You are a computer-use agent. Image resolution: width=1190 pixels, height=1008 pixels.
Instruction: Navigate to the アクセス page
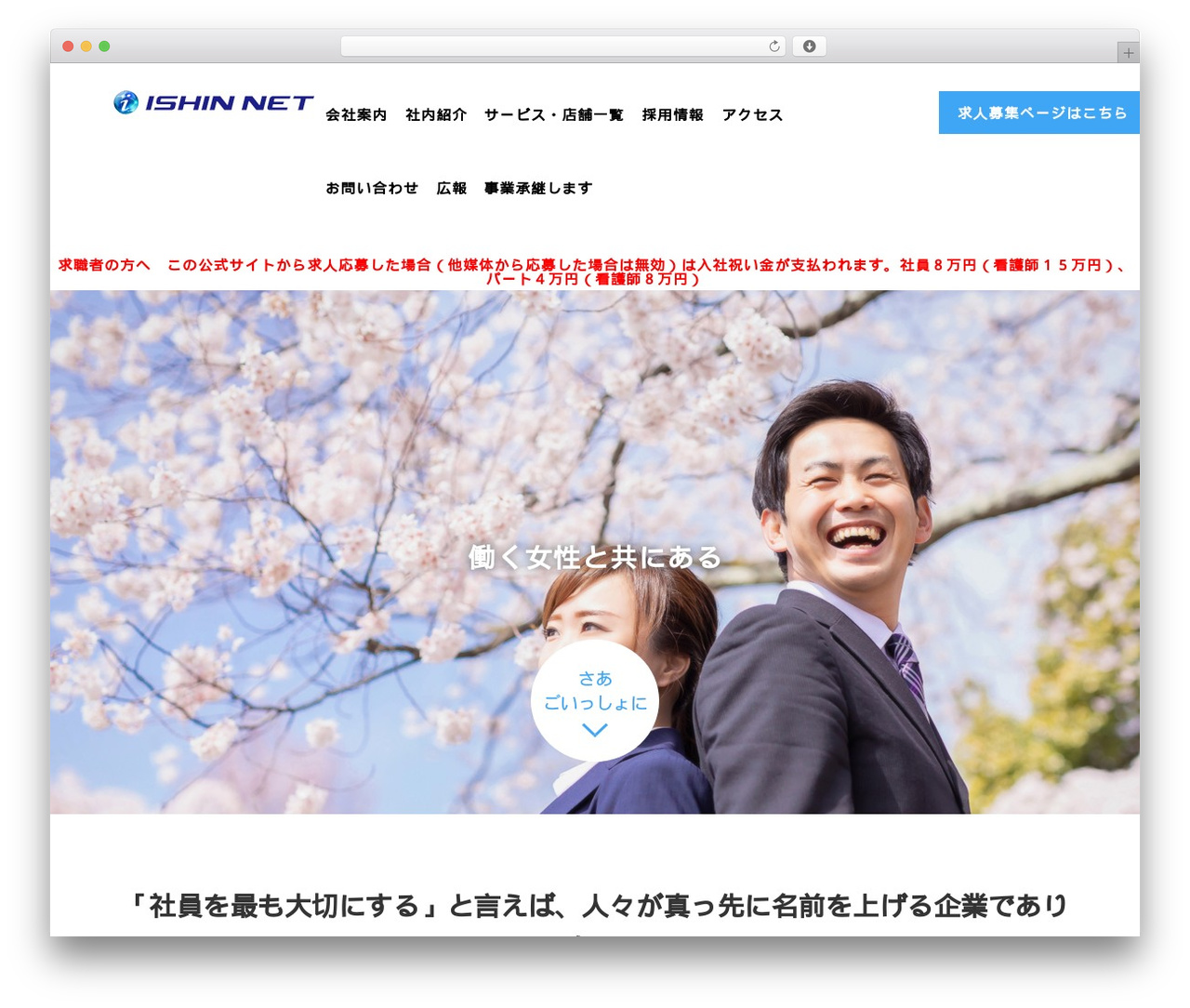(x=753, y=114)
